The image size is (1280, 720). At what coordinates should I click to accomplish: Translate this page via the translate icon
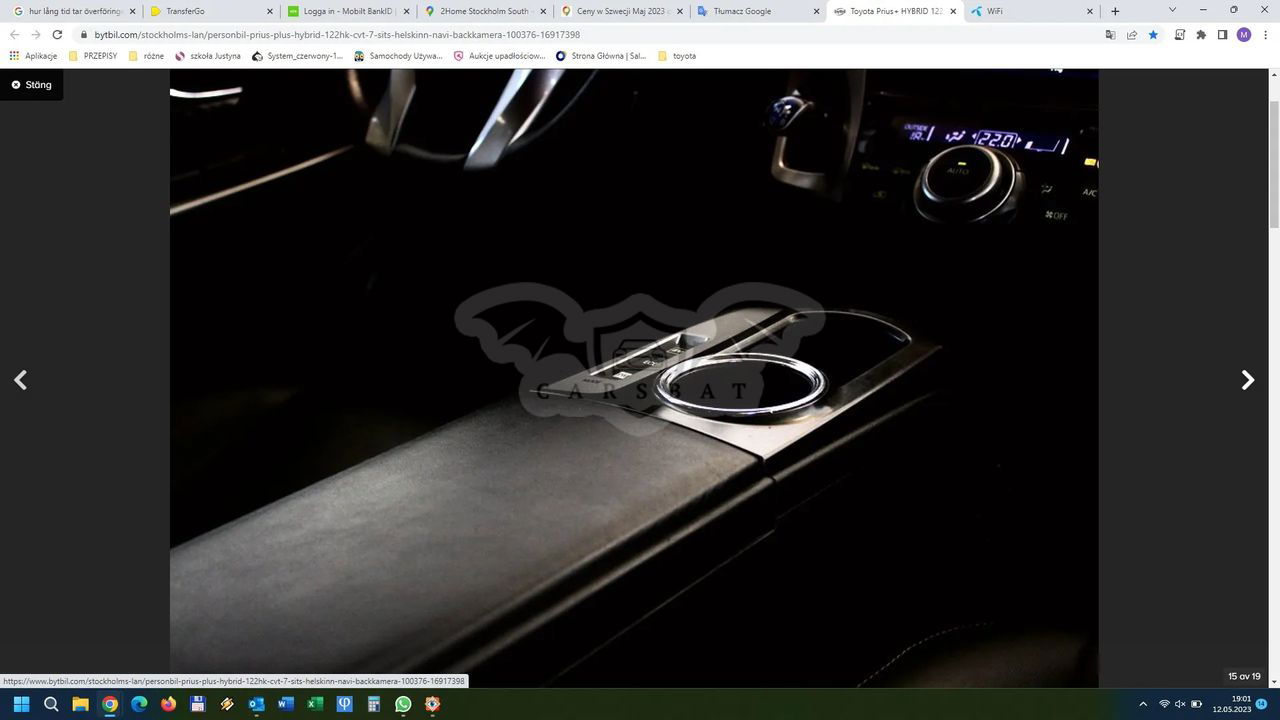coord(1110,34)
